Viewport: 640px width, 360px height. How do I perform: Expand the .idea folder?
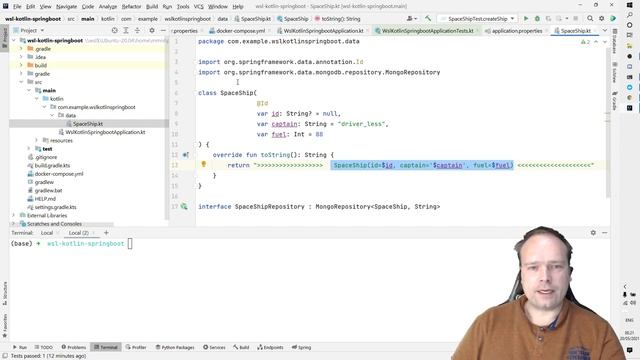[21, 57]
